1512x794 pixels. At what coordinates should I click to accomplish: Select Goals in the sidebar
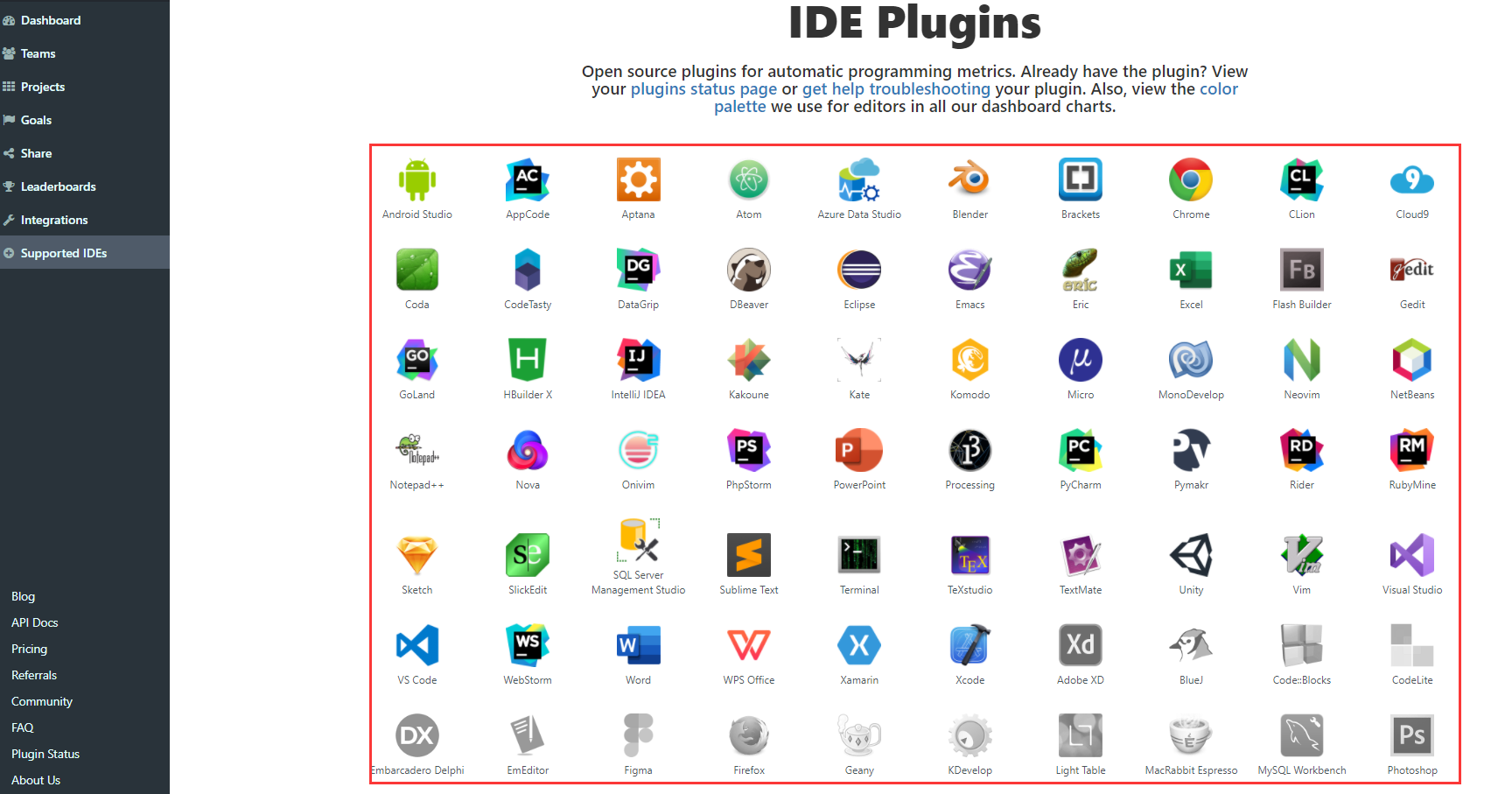click(85, 120)
